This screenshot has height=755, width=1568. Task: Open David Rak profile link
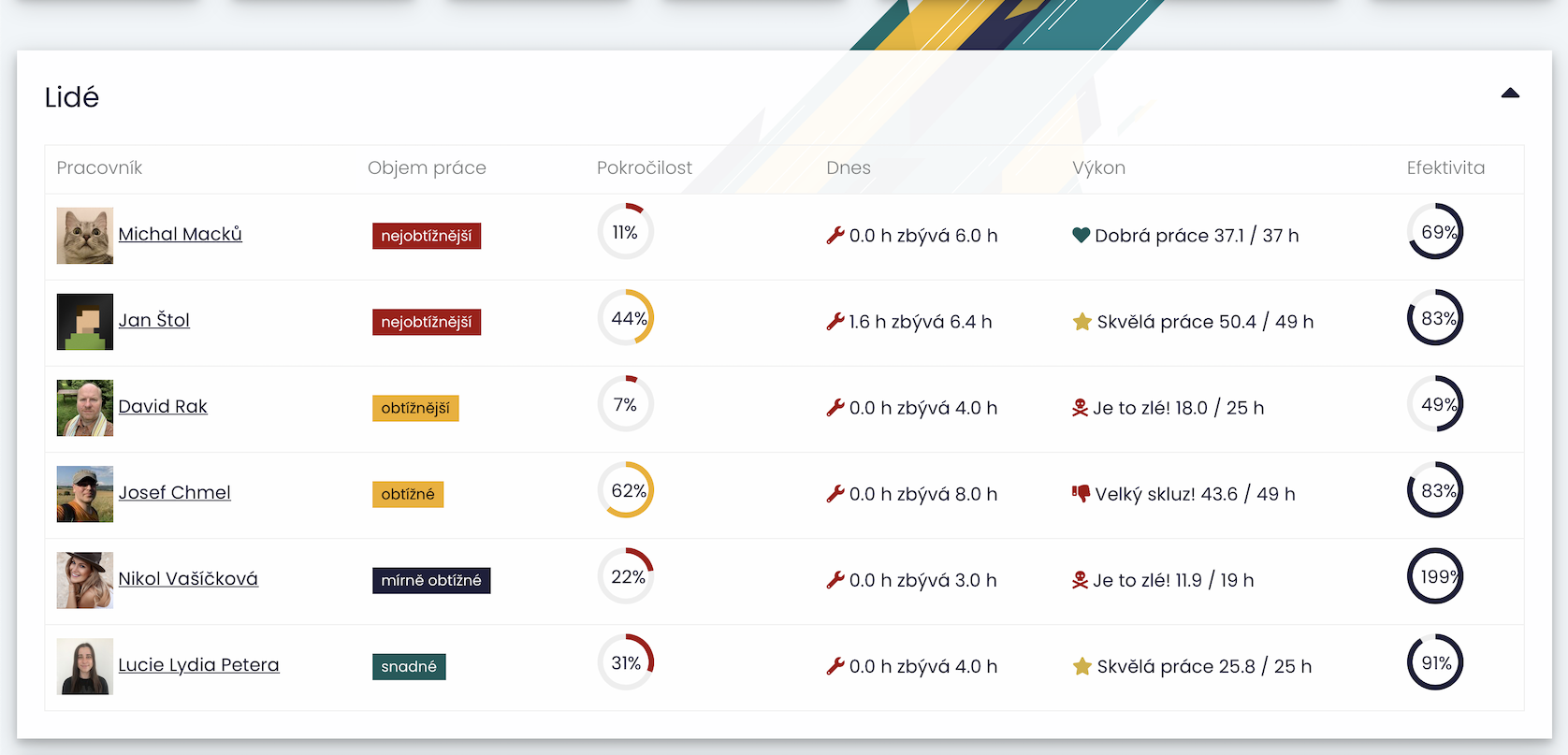[x=163, y=406]
